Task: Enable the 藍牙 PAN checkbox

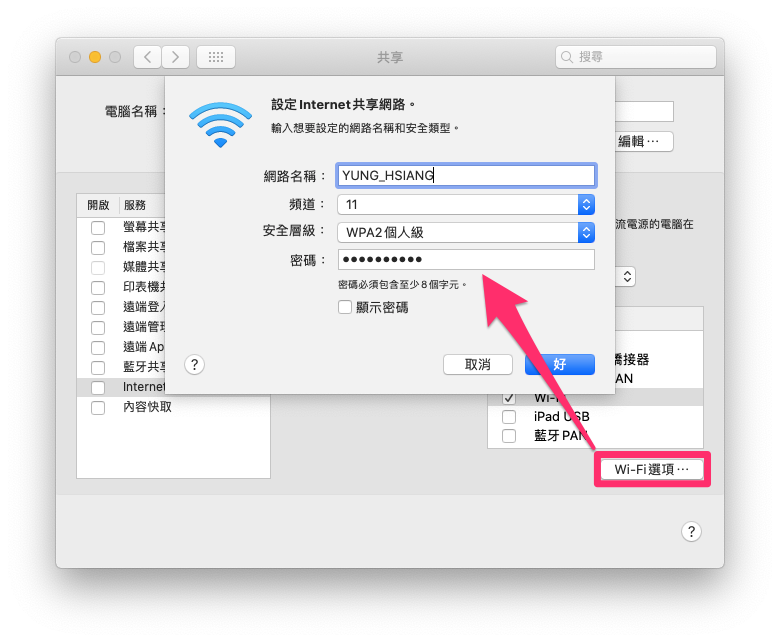Action: pos(509,436)
